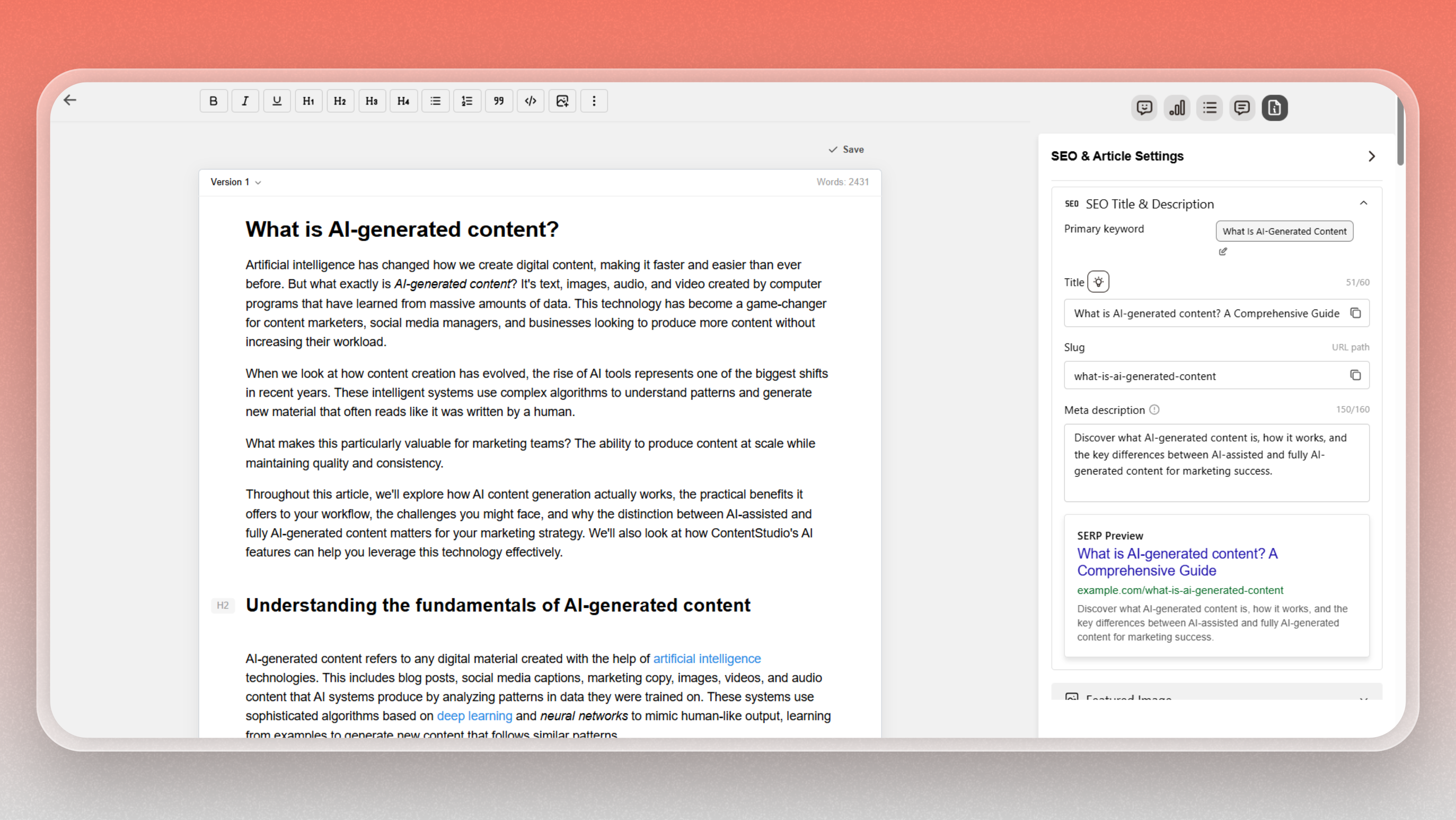Apply Heading 3 style
Screen dimensions: 1456x820
point(371,101)
